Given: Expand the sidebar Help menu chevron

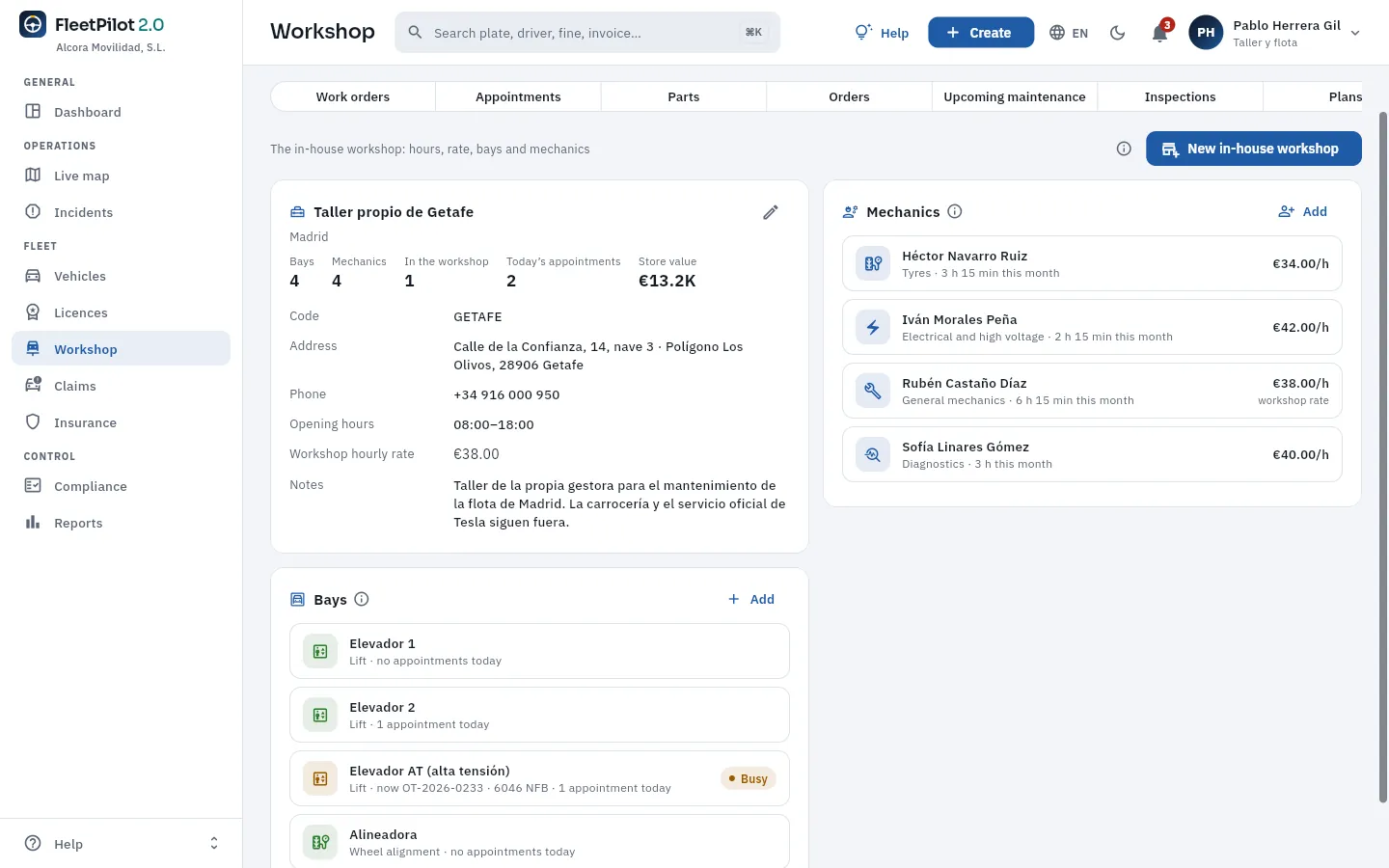Looking at the screenshot, I should point(214,844).
